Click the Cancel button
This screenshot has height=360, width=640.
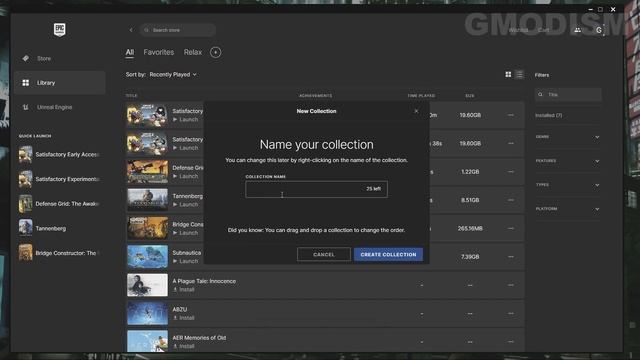(324, 254)
